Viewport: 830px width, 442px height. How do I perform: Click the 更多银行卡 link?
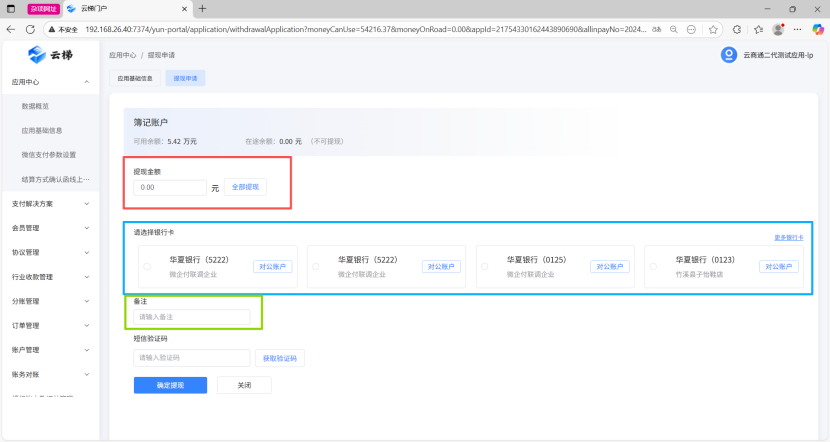[788, 238]
